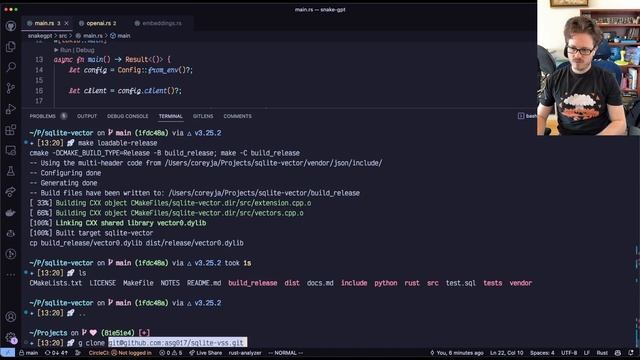Viewport: 640px width, 360px height.
Task: Click 'vendor' directory in ls output
Action: pyautogui.click(x=520, y=283)
